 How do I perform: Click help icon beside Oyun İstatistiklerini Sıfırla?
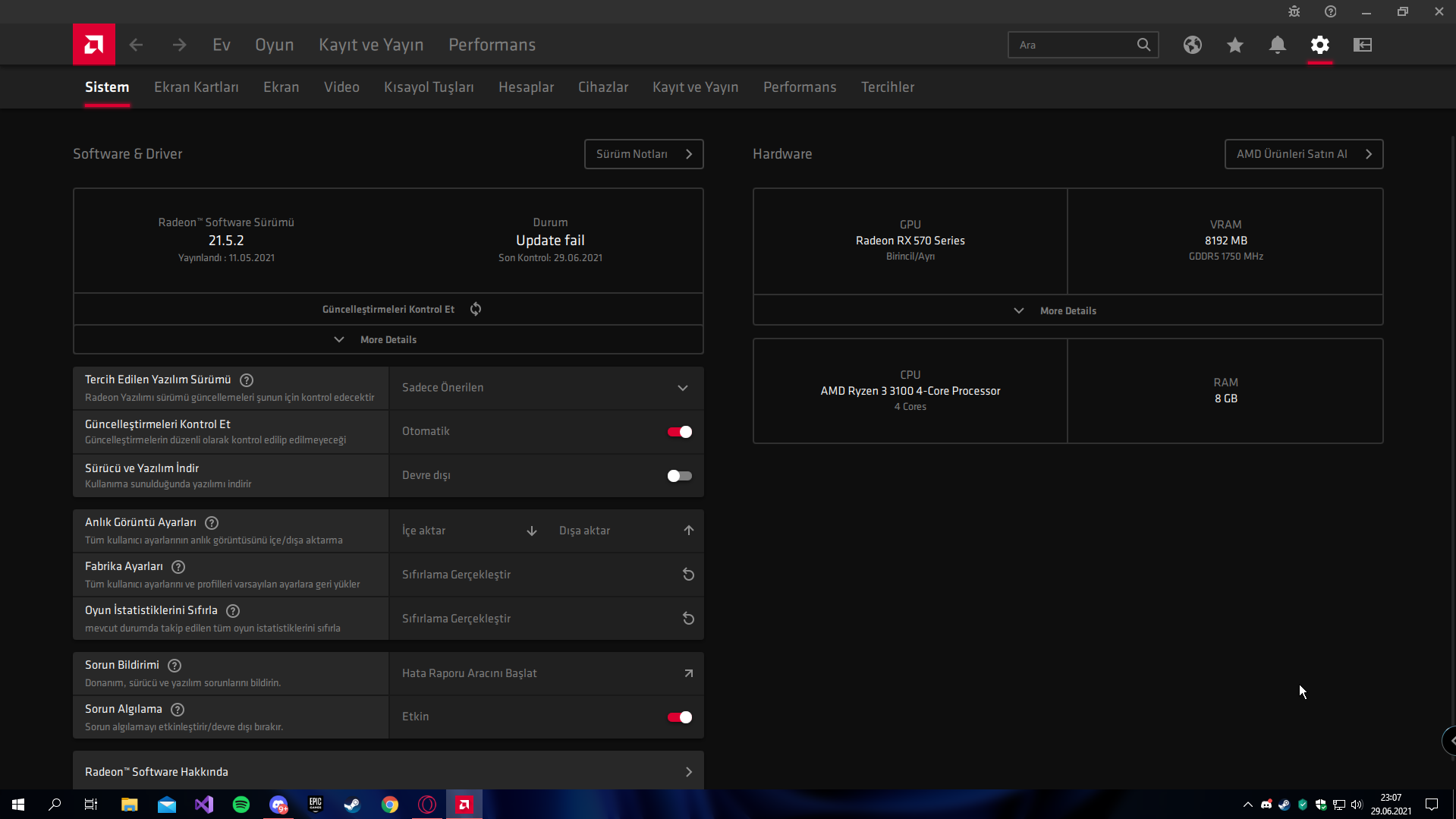[x=233, y=611]
